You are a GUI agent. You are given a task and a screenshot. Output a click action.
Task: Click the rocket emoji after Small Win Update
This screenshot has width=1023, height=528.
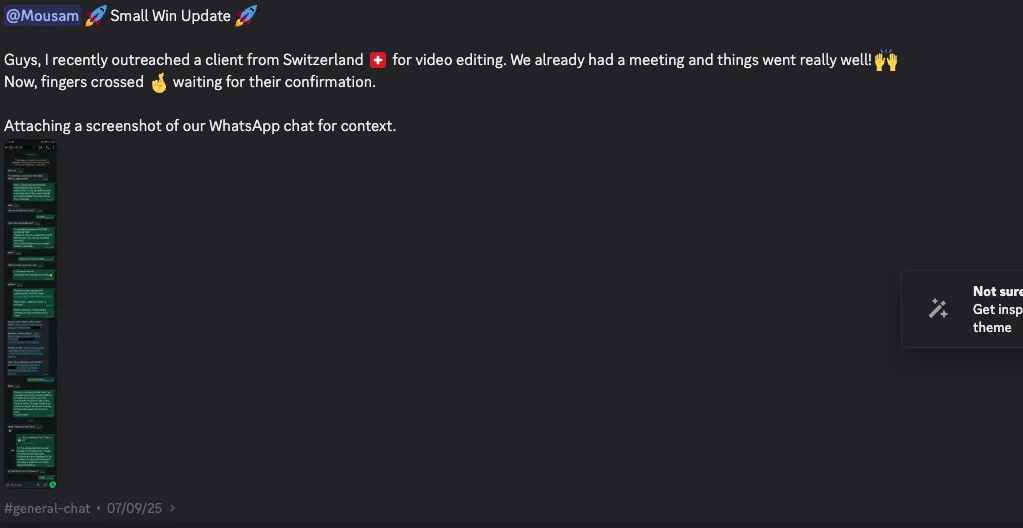[246, 16]
